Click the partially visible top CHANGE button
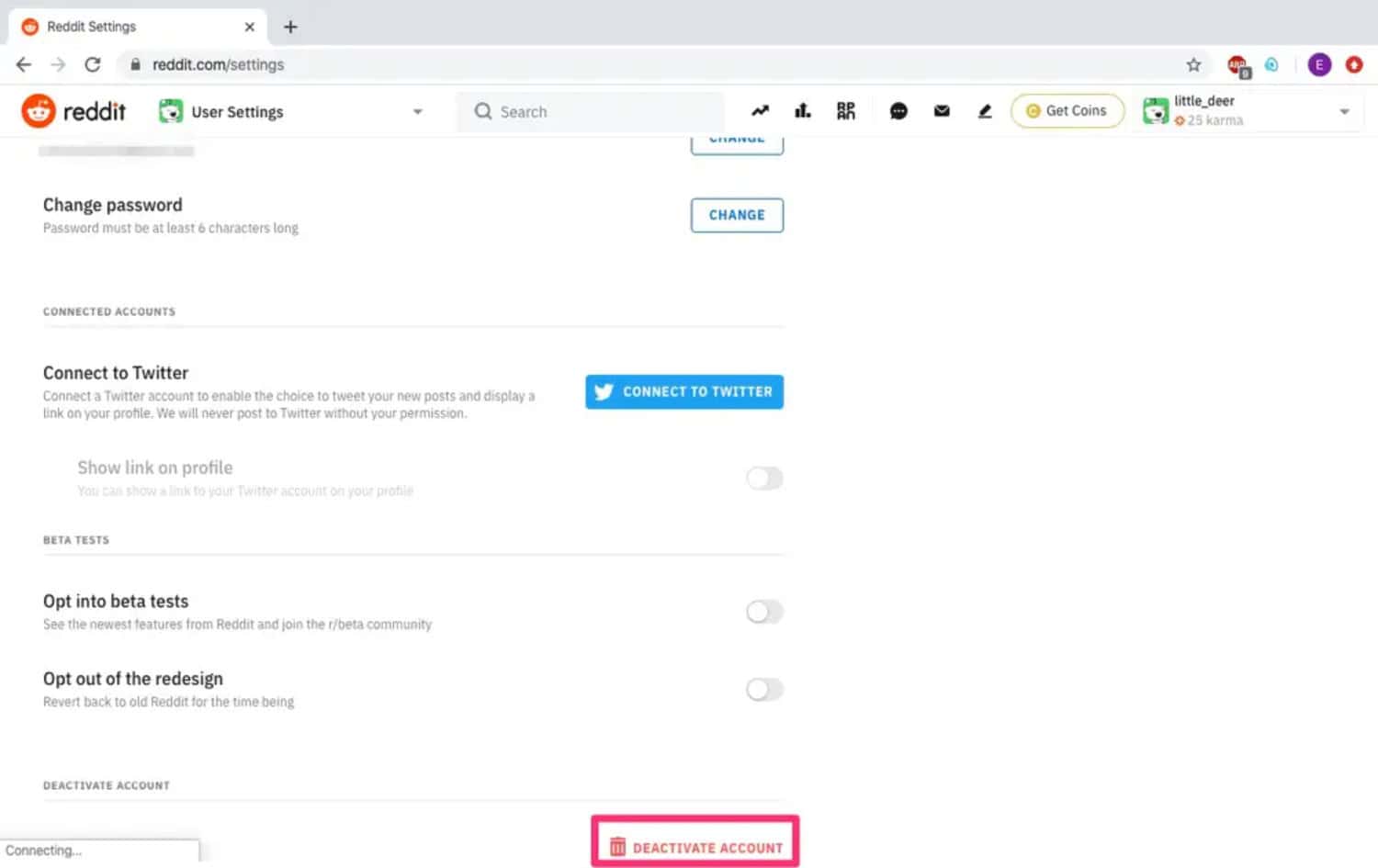1378x868 pixels. point(737,145)
